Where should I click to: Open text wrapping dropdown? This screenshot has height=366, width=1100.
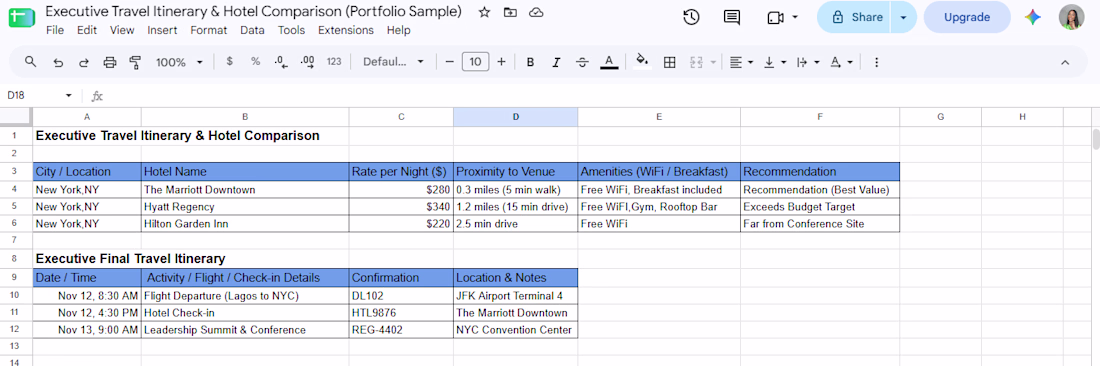point(808,62)
